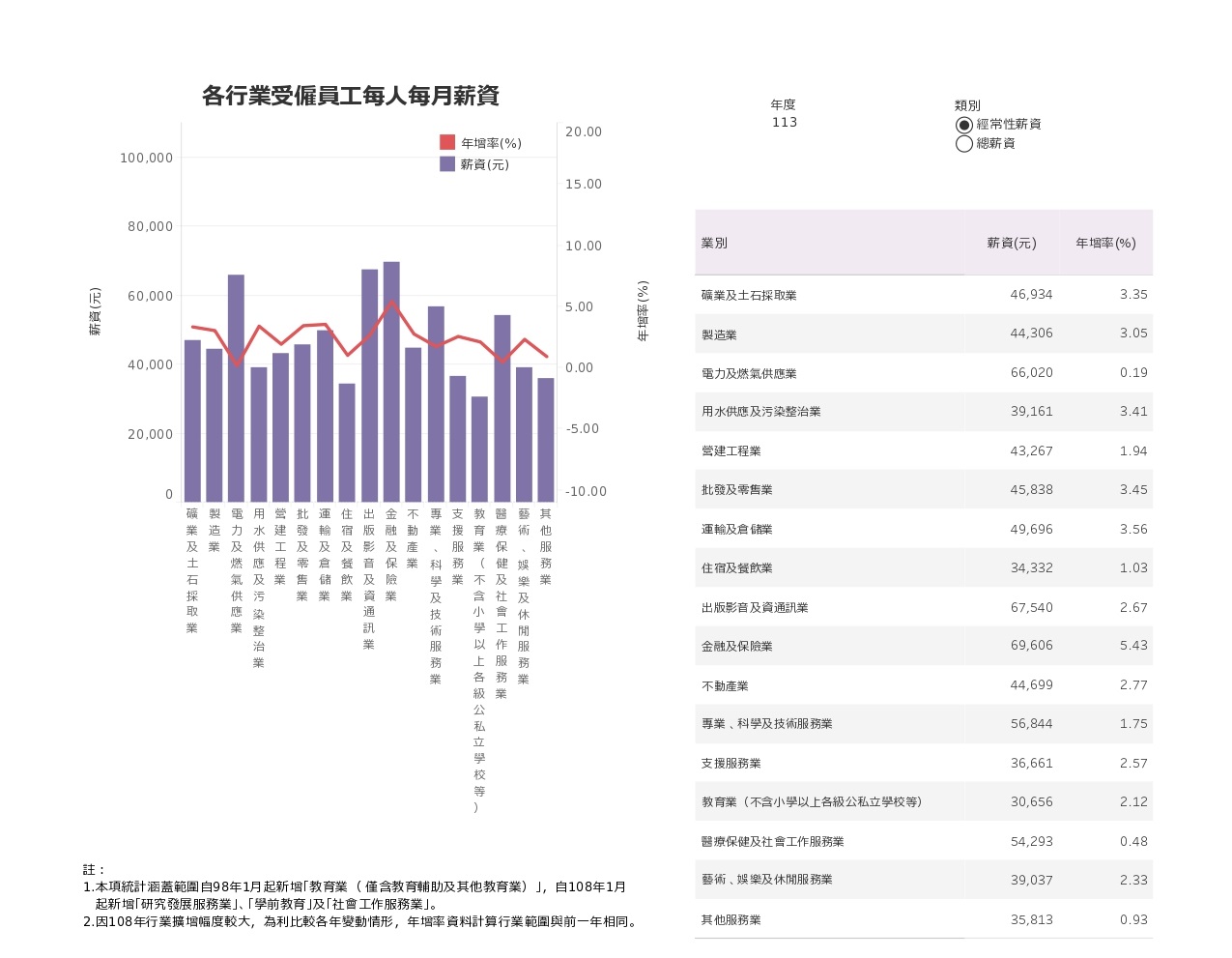Screen dimensions: 1232x958
Task: Click the 運輸及倉儲業 salary value 49,696
Action: pyautogui.click(x=1031, y=530)
